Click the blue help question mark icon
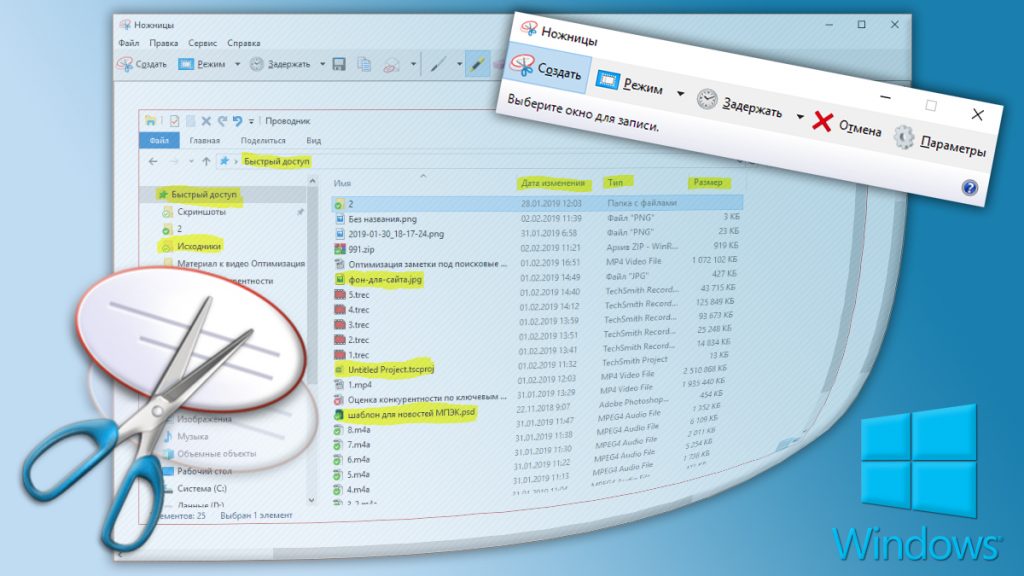The width and height of the screenshot is (1024, 576). (970, 188)
